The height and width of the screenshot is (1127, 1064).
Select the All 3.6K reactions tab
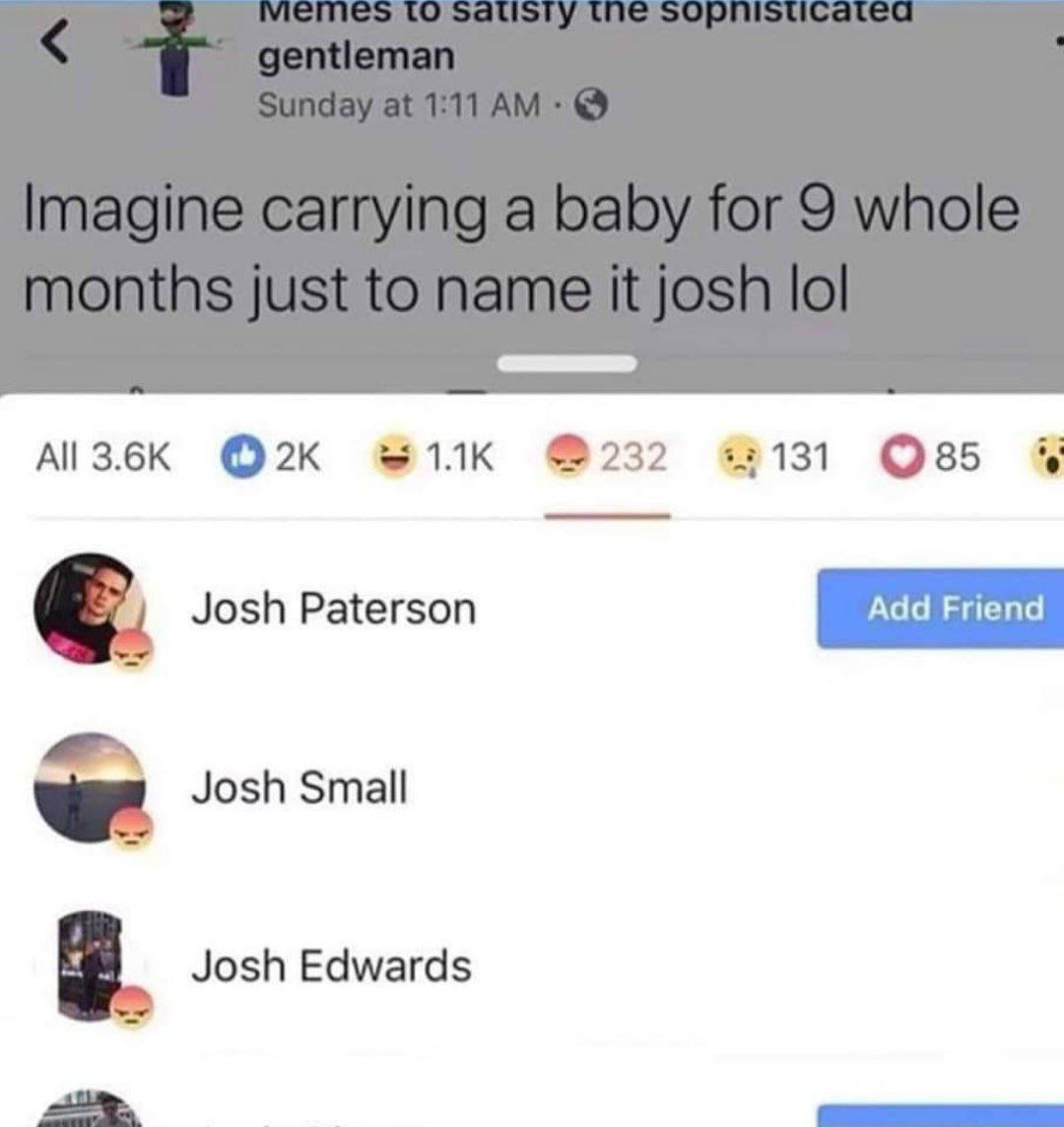(104, 456)
